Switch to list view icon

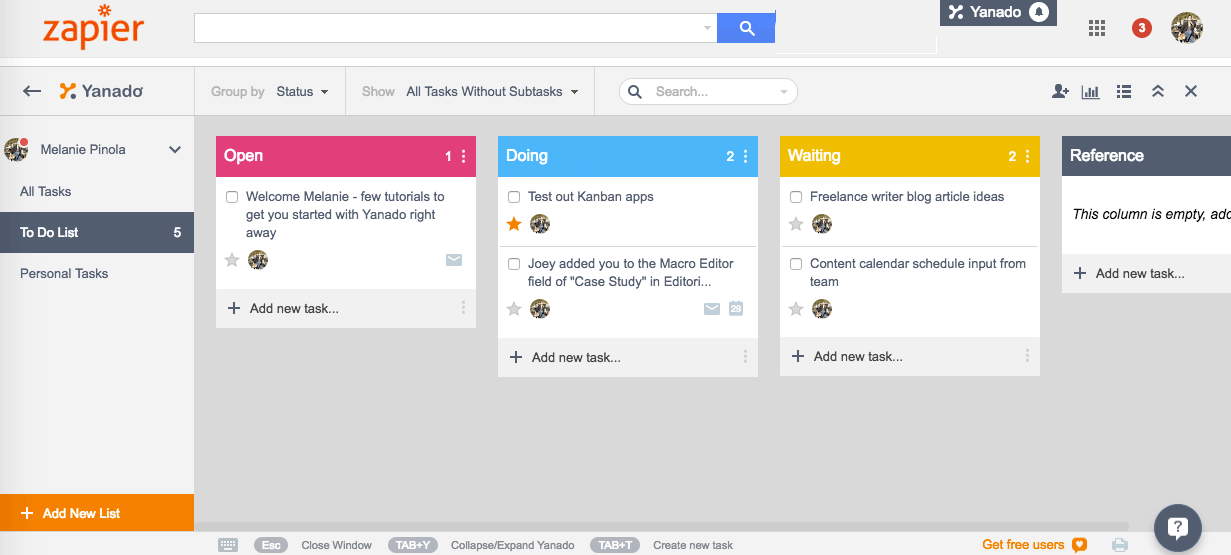tap(1124, 91)
